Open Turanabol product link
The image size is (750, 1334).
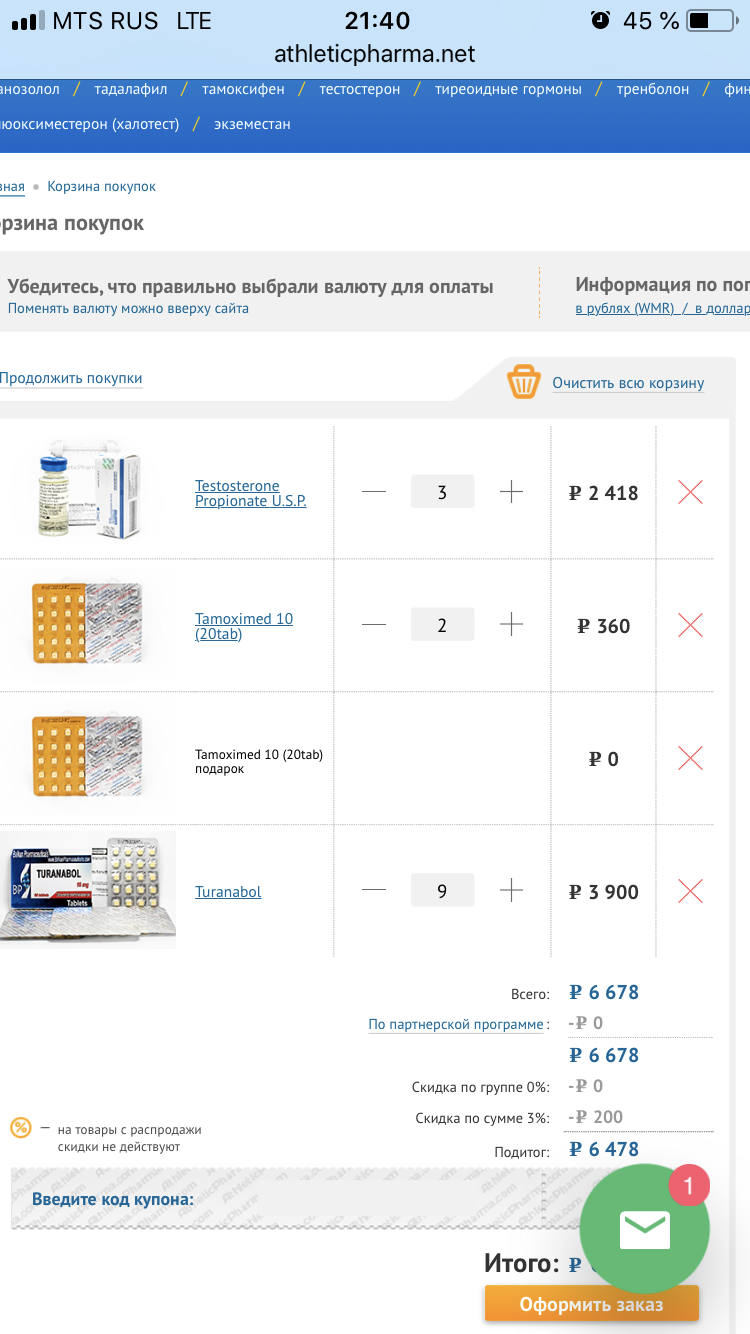coord(228,891)
